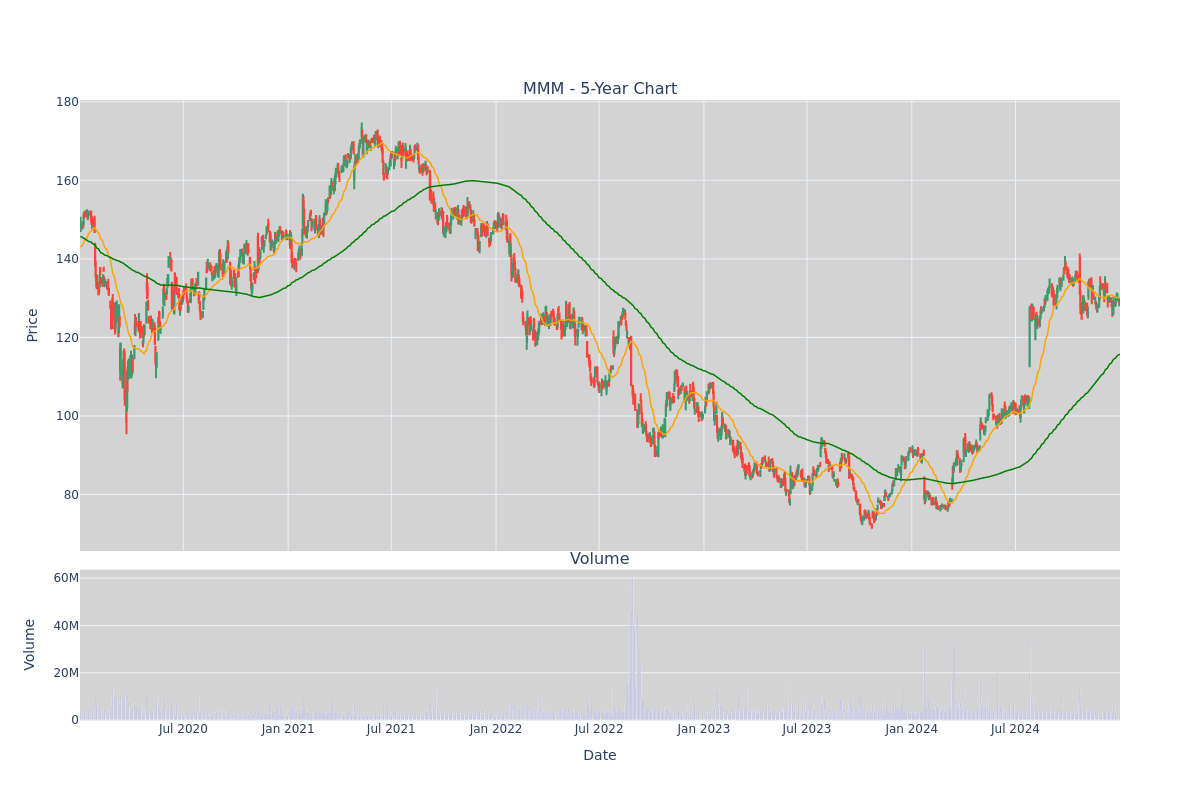Select the horizontal "Volume" subplot title
Viewport: 1200px width, 800px height.
click(600, 559)
